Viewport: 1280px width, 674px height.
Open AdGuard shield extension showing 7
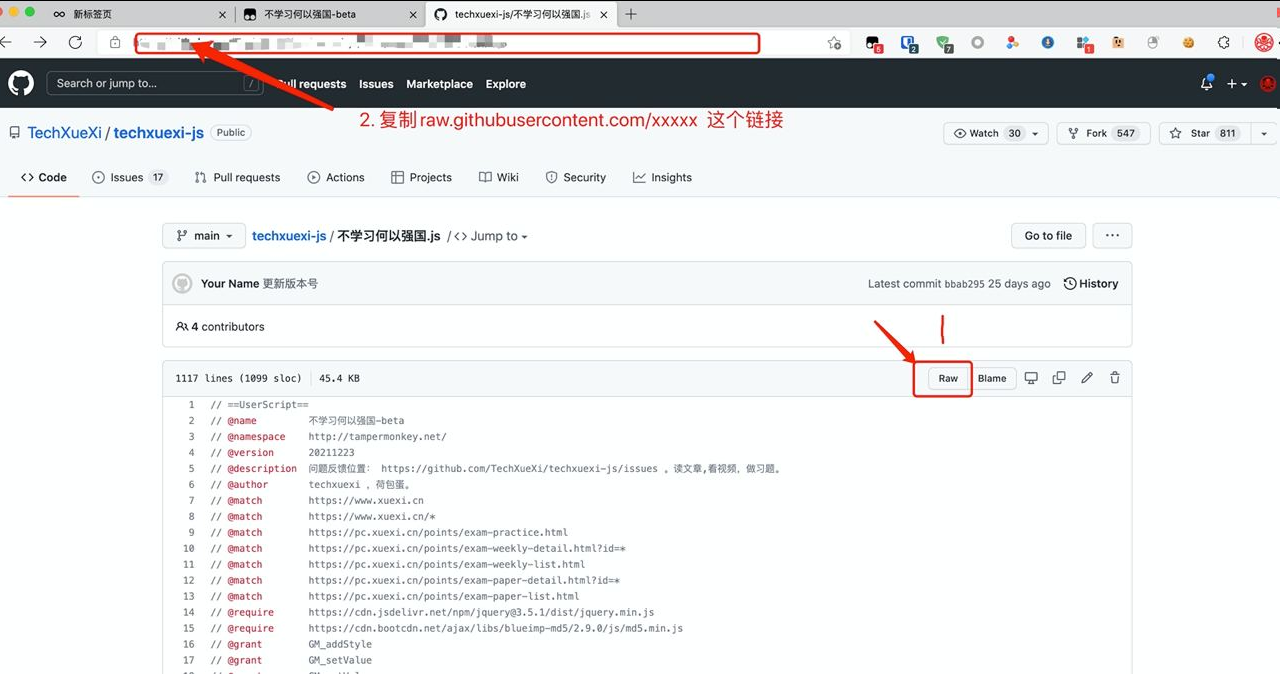click(x=943, y=43)
